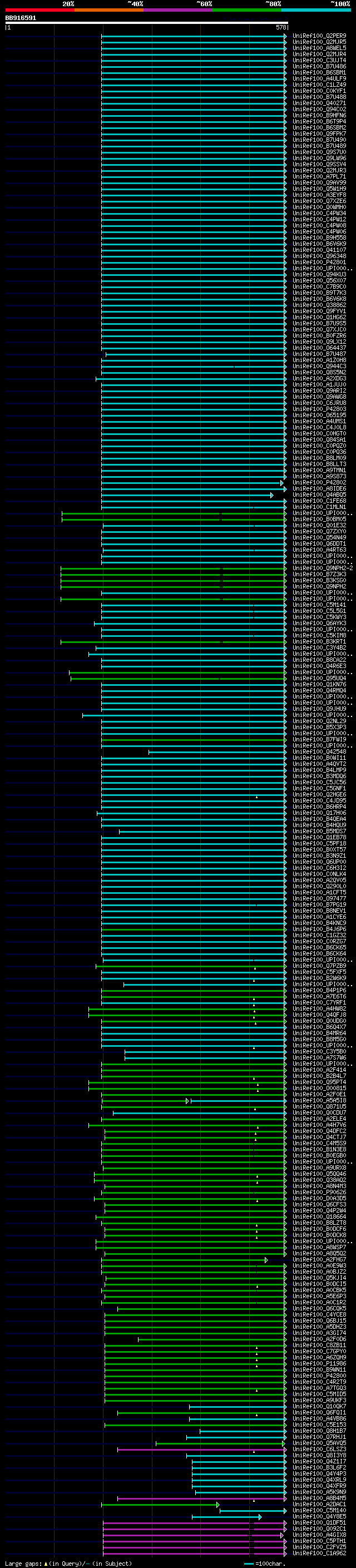Click the red 20% identity legend segment
Image resolution: width=356 pixels, height=1568 pixels.
(x=39, y=11)
